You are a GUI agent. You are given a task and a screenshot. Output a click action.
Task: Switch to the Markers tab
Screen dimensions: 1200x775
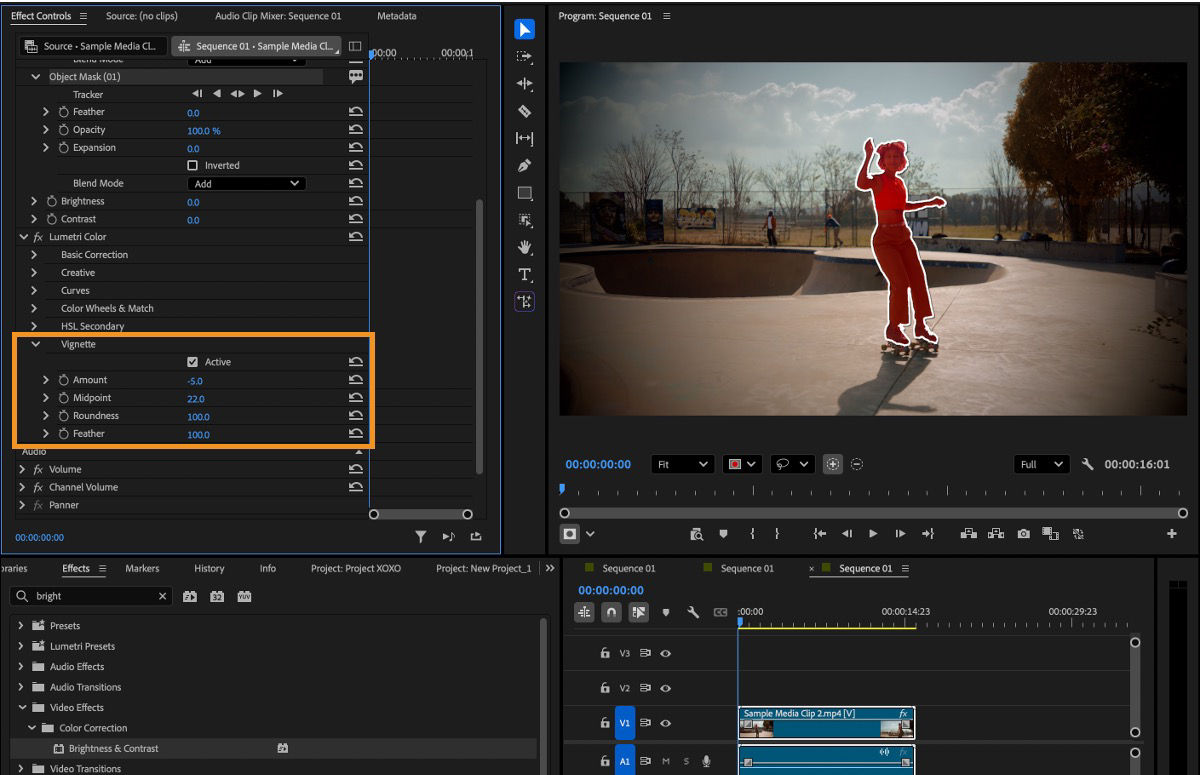[141, 568]
